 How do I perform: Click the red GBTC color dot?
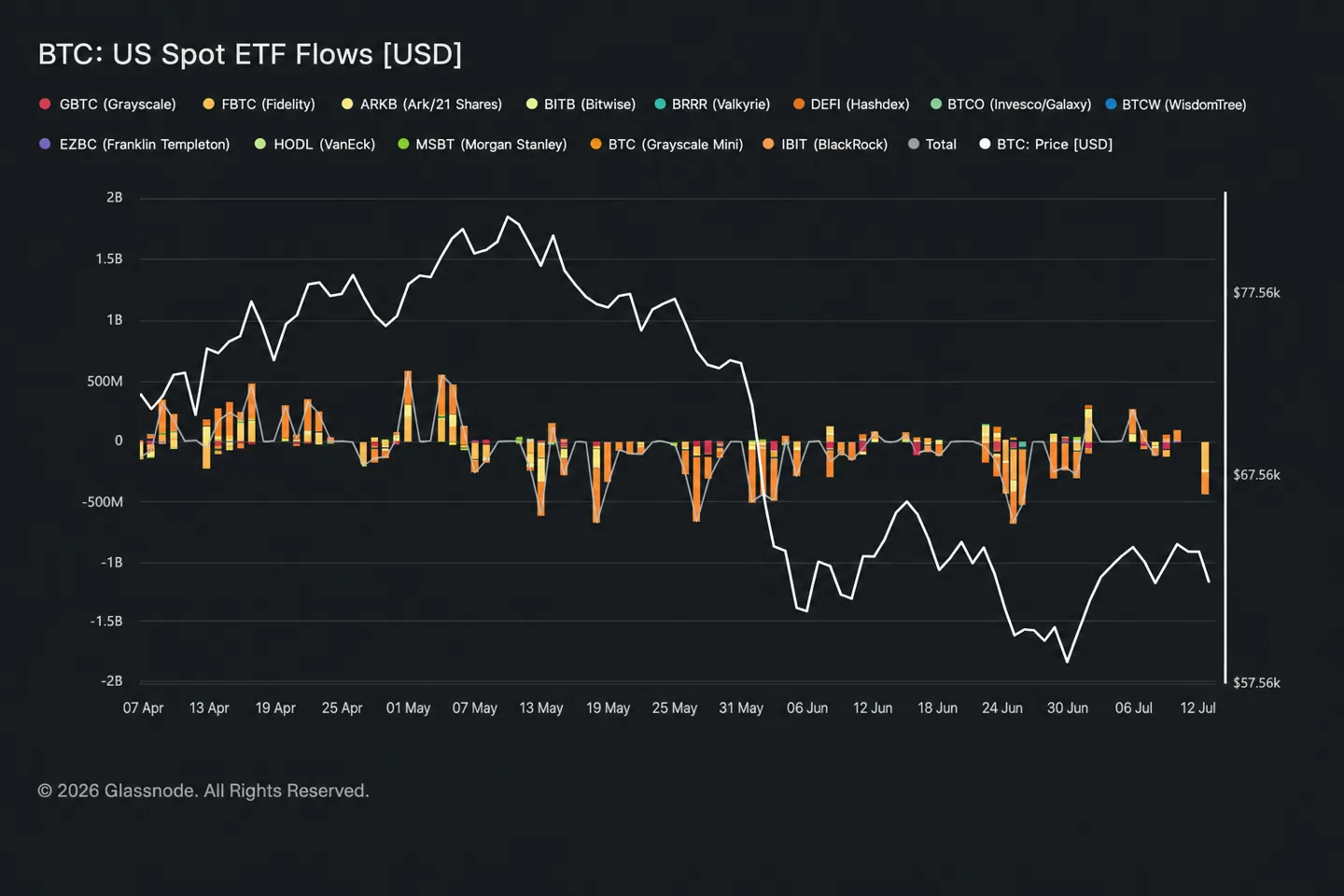[x=45, y=104]
